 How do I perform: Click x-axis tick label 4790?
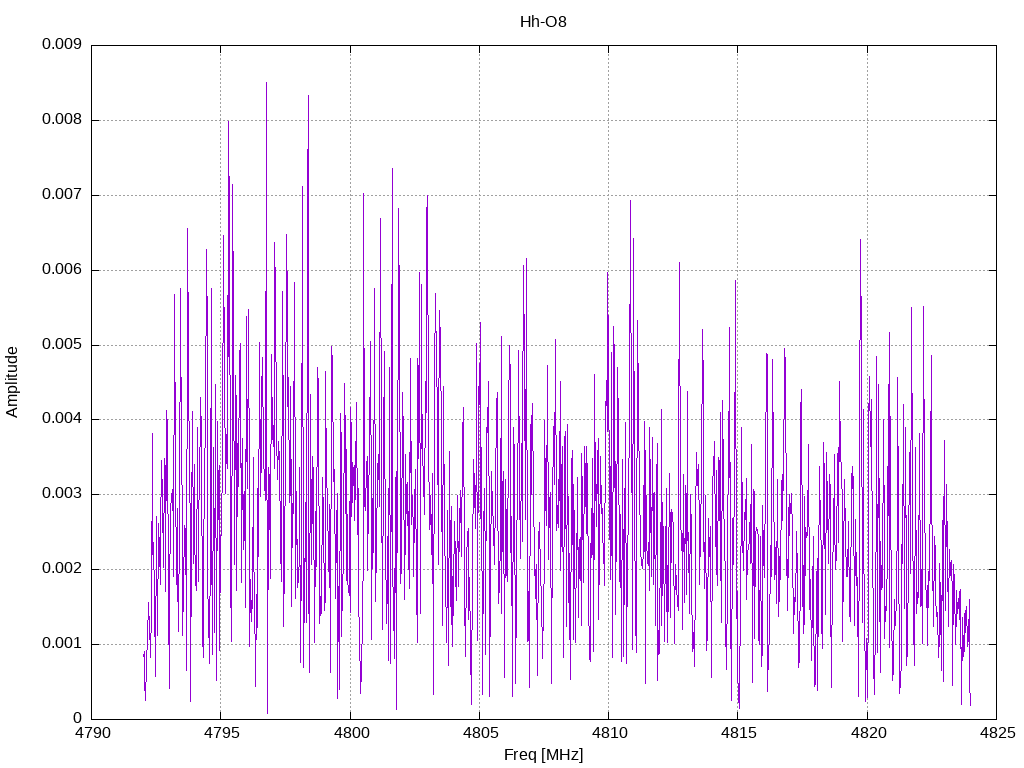click(92, 733)
